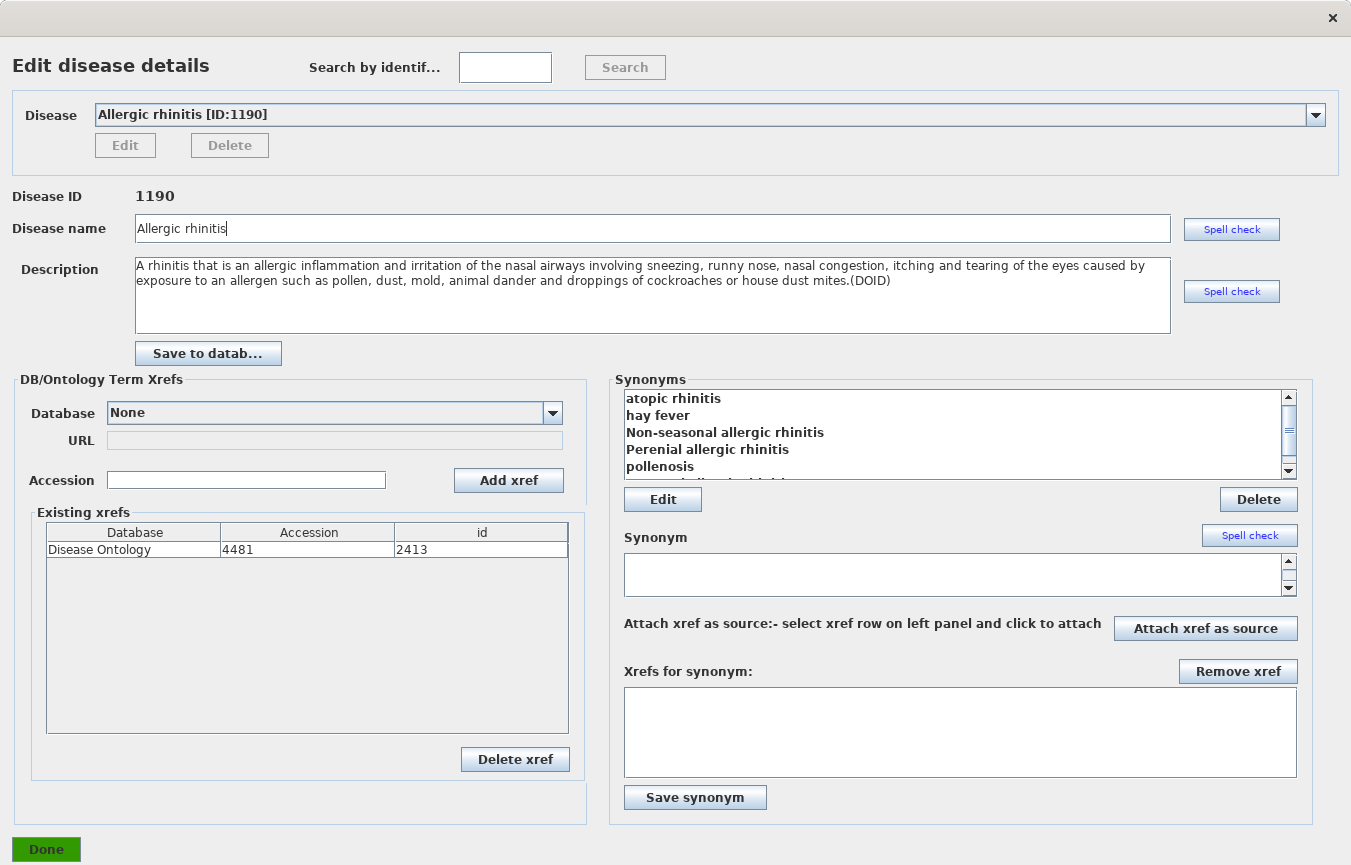
Task: Click the Remove xref button
Action: tap(1238, 672)
